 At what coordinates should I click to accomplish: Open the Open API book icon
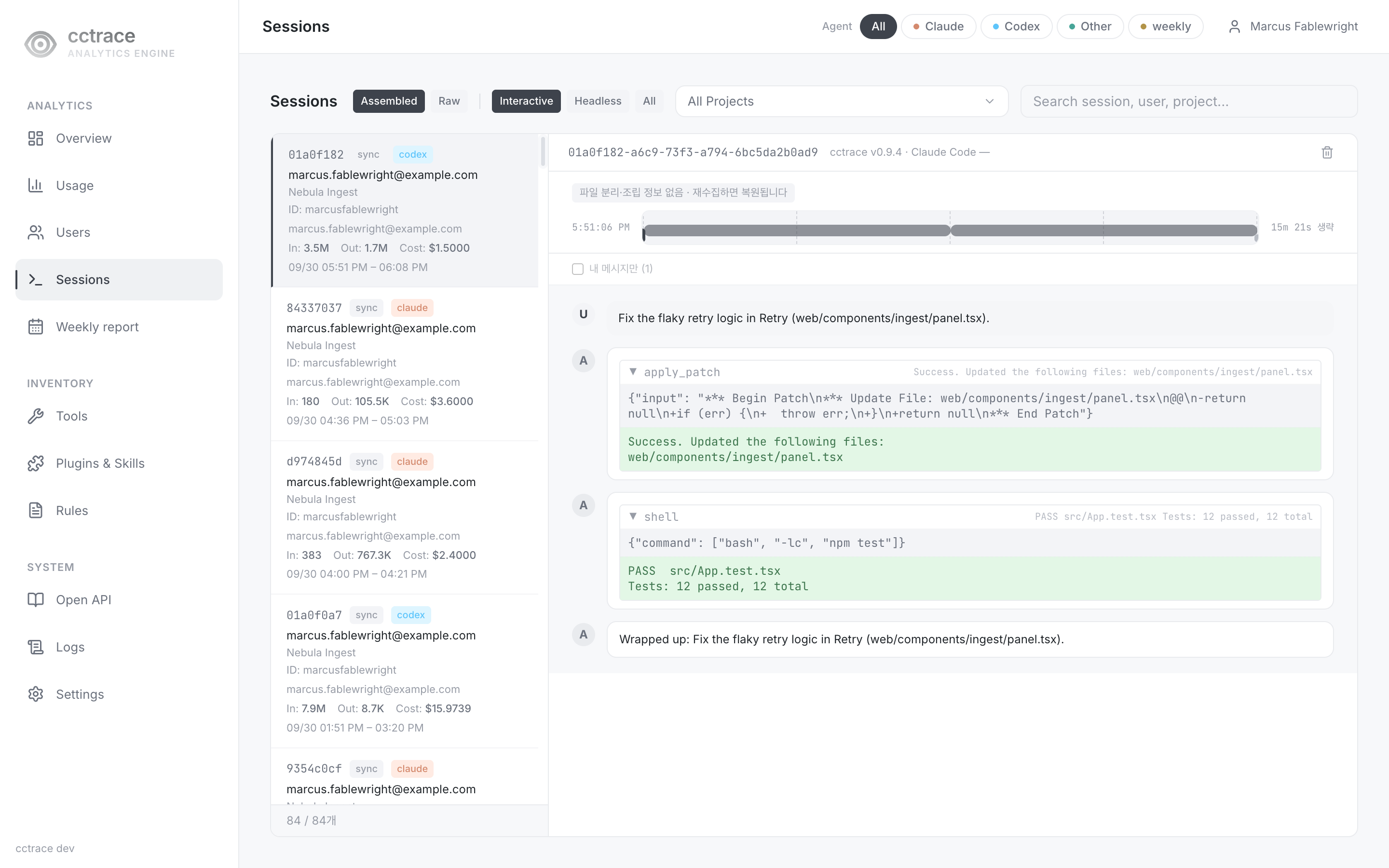pyautogui.click(x=36, y=600)
